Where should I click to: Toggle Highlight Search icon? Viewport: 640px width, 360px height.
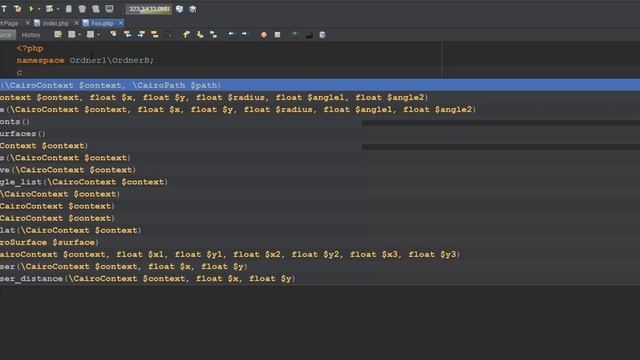155,35
